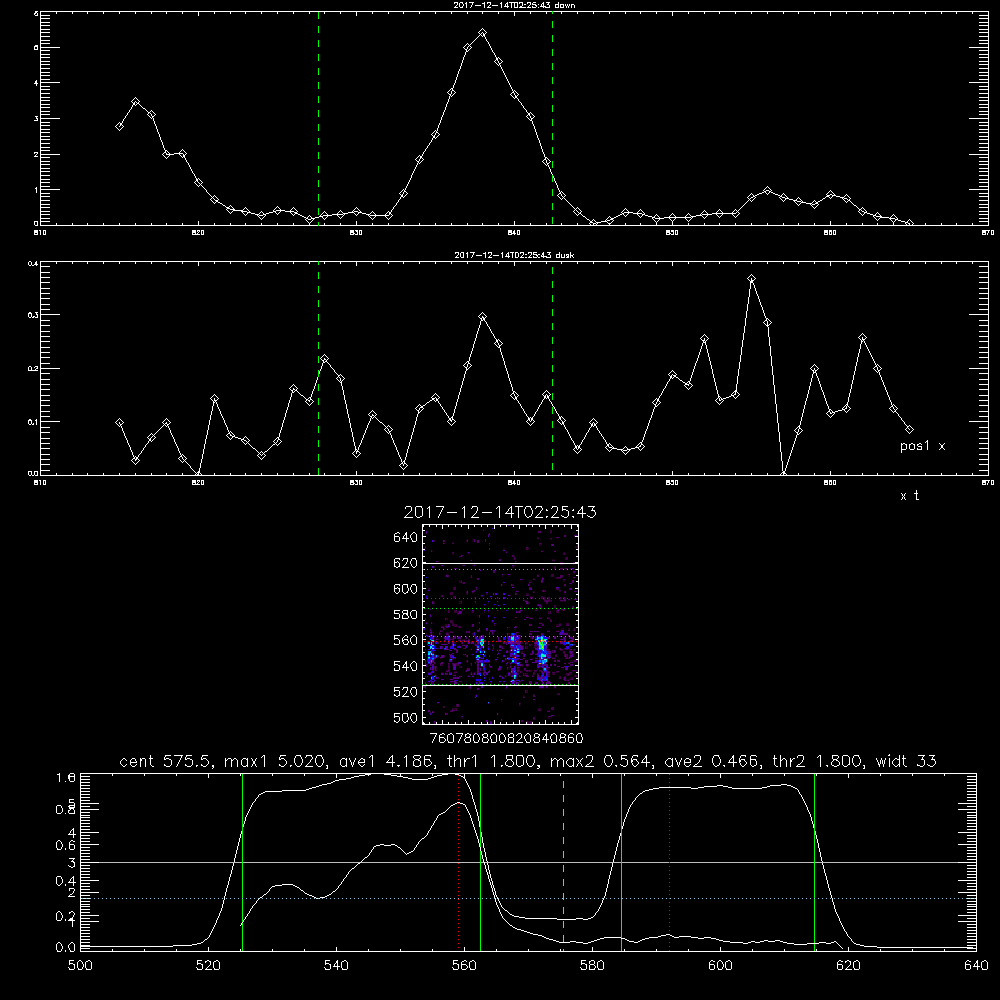Click the '560' x-axis label of bottom plot
The image size is (1000, 1000).
(x=464, y=966)
